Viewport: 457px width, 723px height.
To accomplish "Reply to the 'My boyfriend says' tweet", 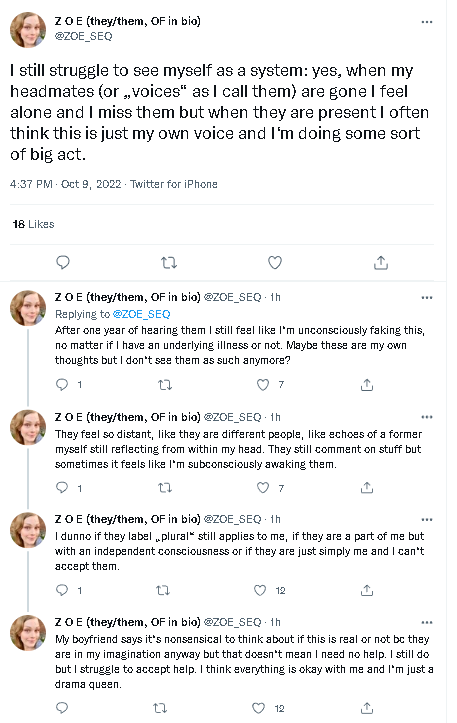I will pos(62,708).
